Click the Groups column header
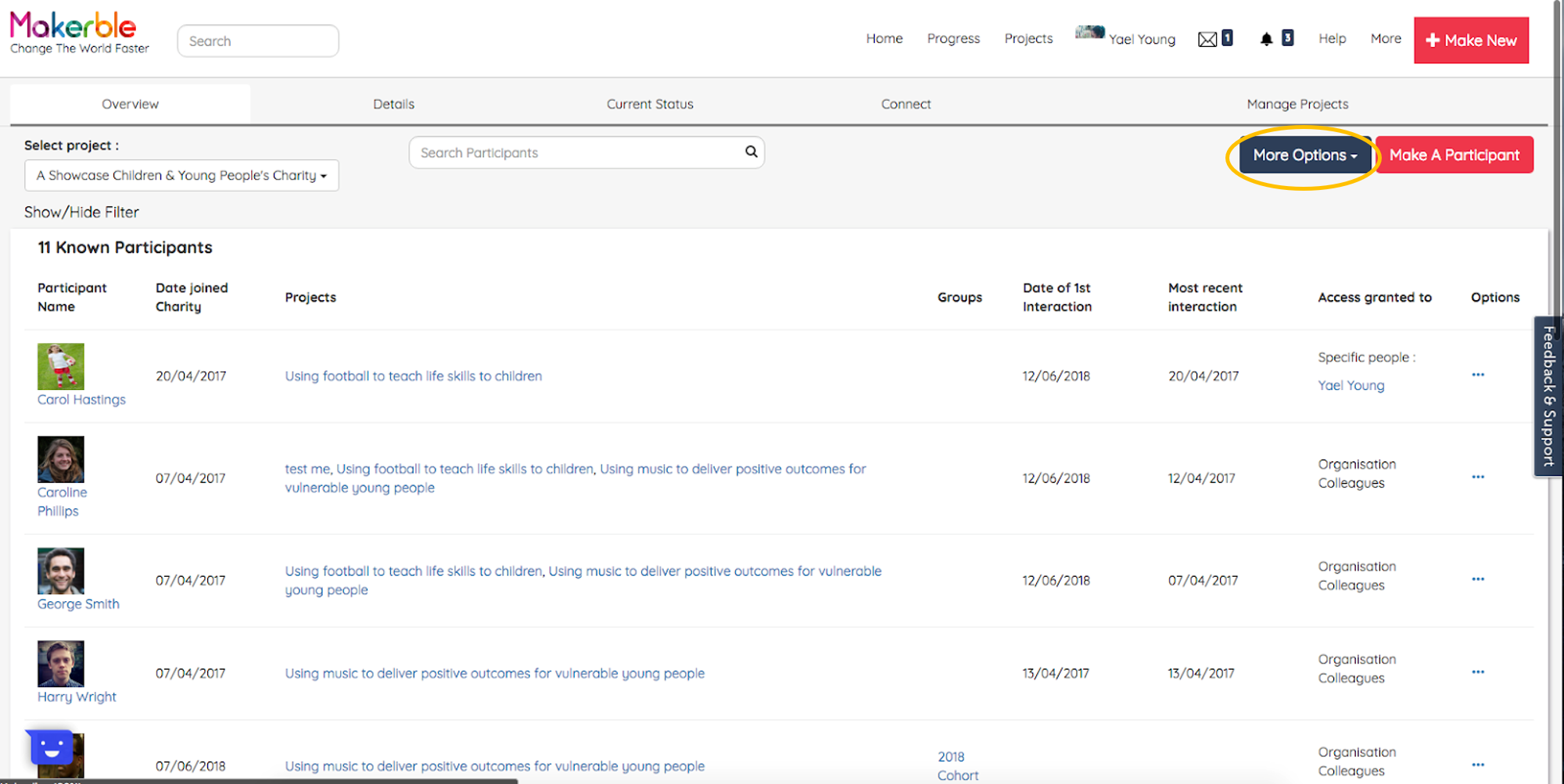 960,297
